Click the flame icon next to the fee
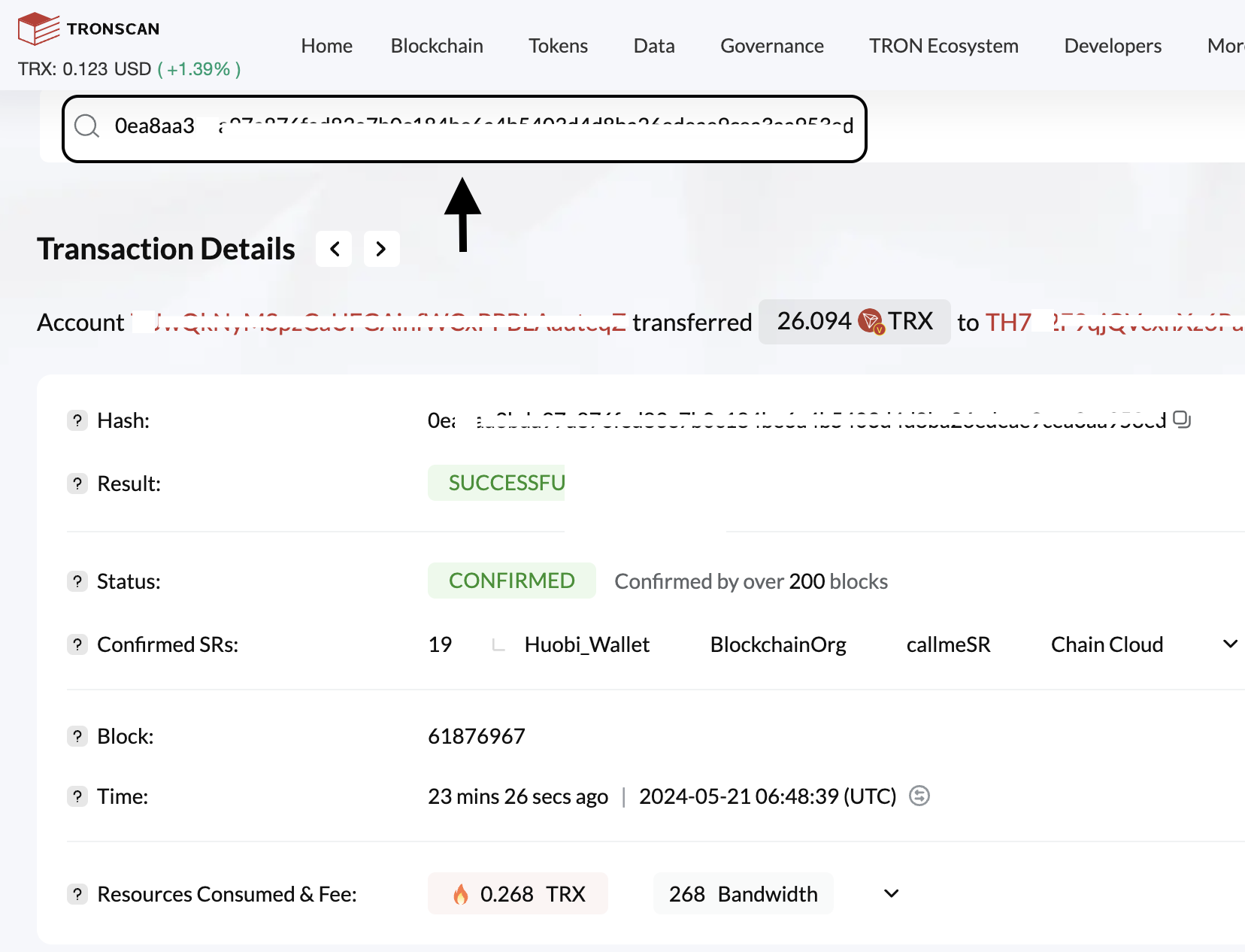This screenshot has height=952, width=1245. [x=462, y=894]
